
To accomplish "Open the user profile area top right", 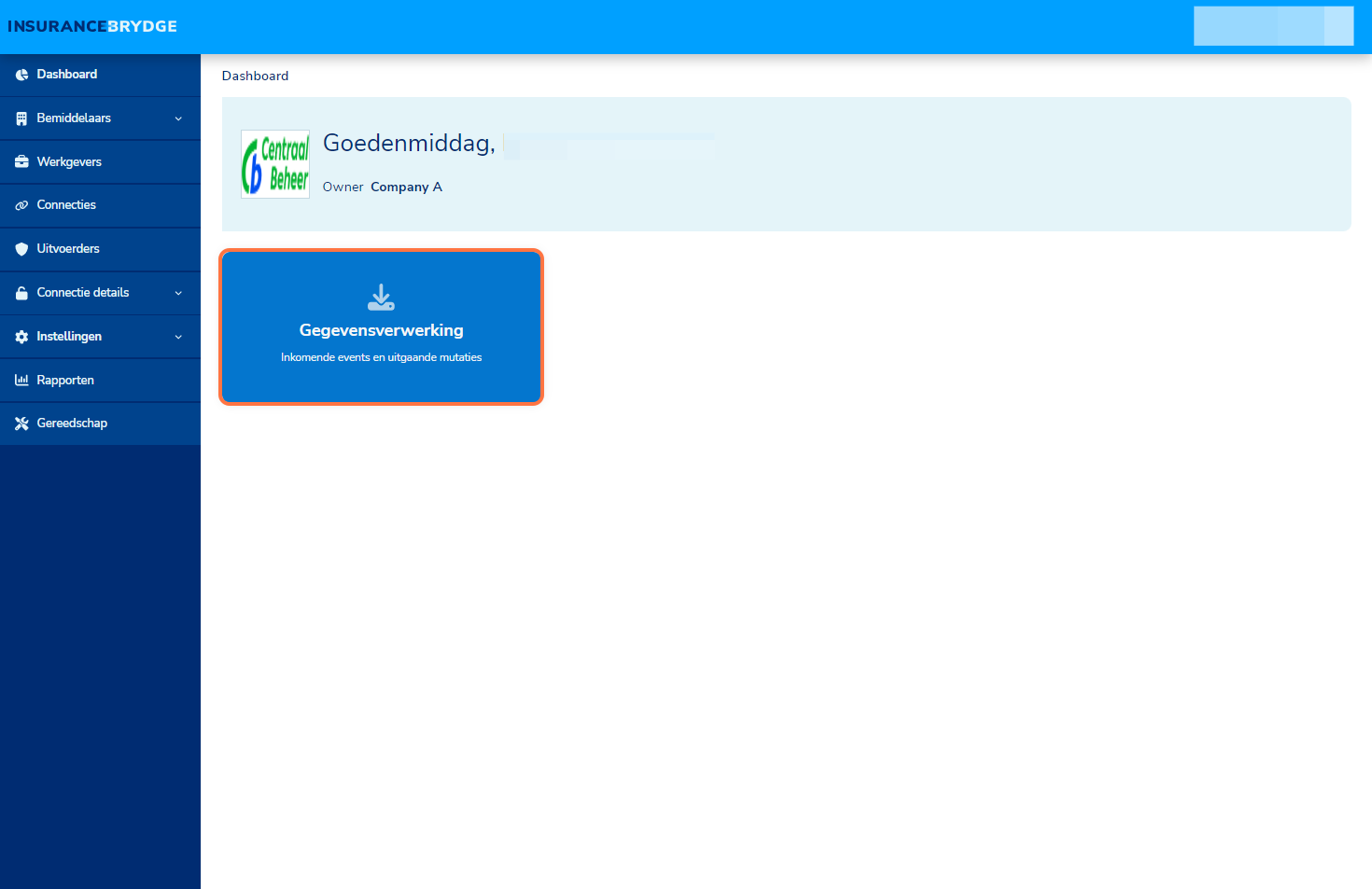I will click(1273, 26).
